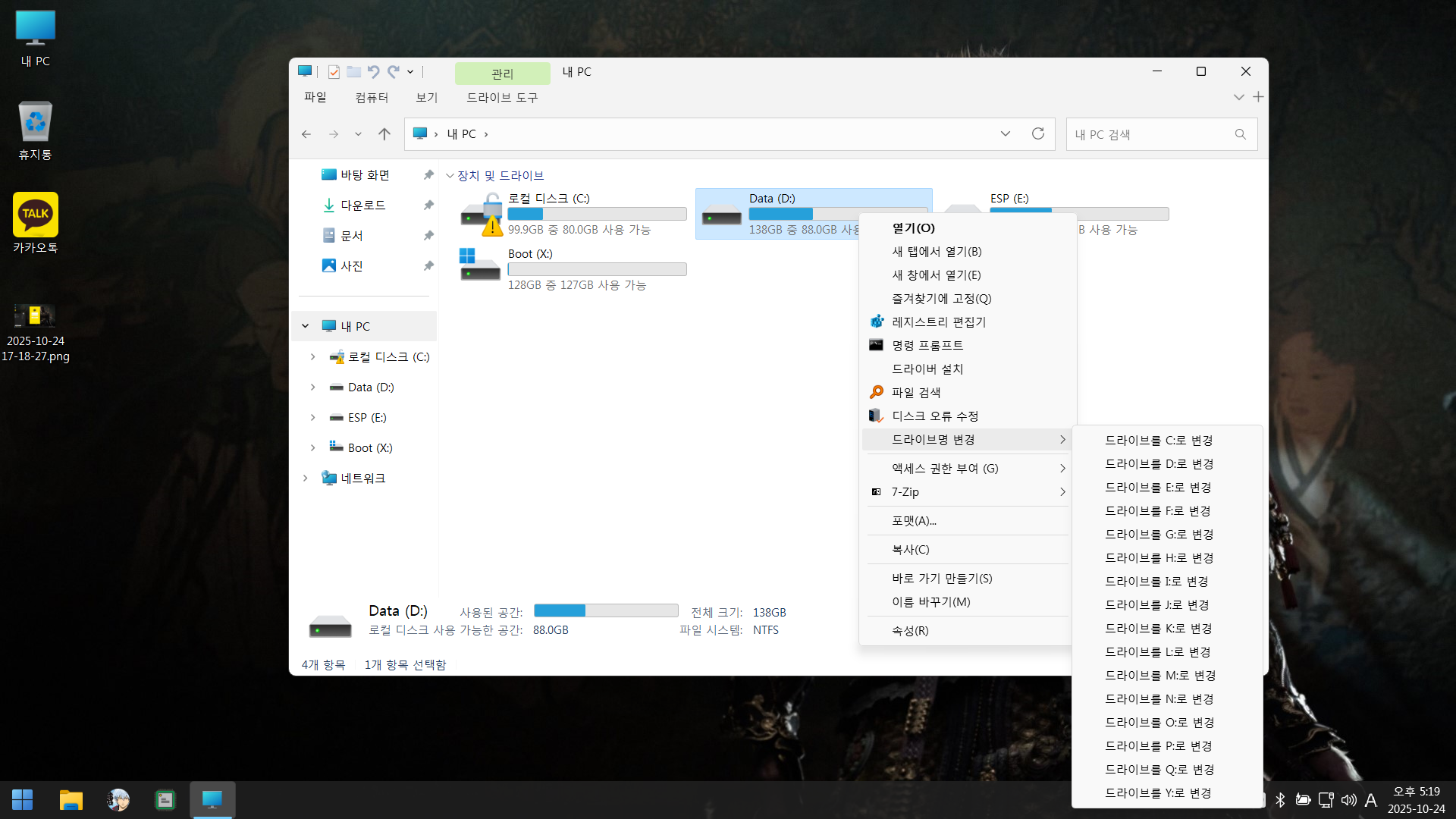This screenshot has height=819, width=1456.
Task: Click the refresh icon in address bar
Action: coord(1037,134)
